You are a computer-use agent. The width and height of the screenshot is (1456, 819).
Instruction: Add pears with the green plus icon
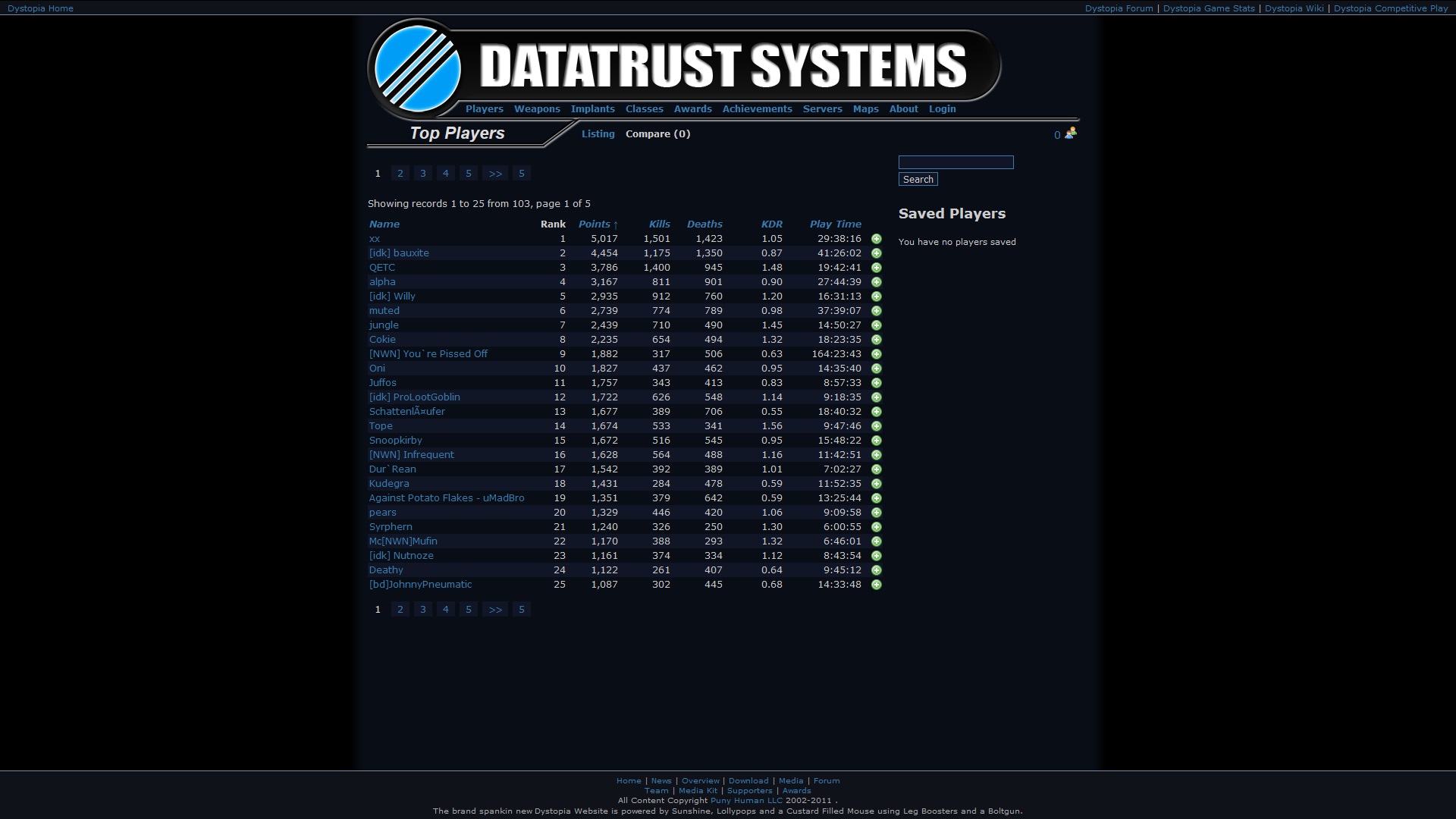tap(876, 513)
